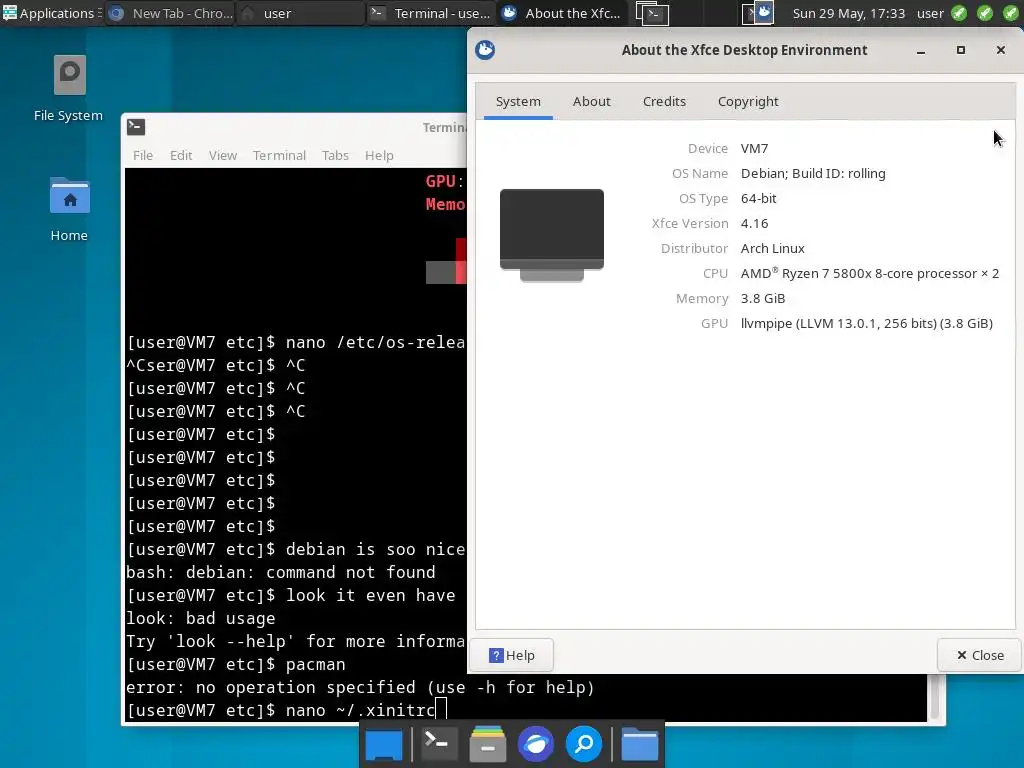Screen dimensions: 1024x768
Task: Click the Xfce mouse icon in About dialog titlebar
Action: pos(485,50)
